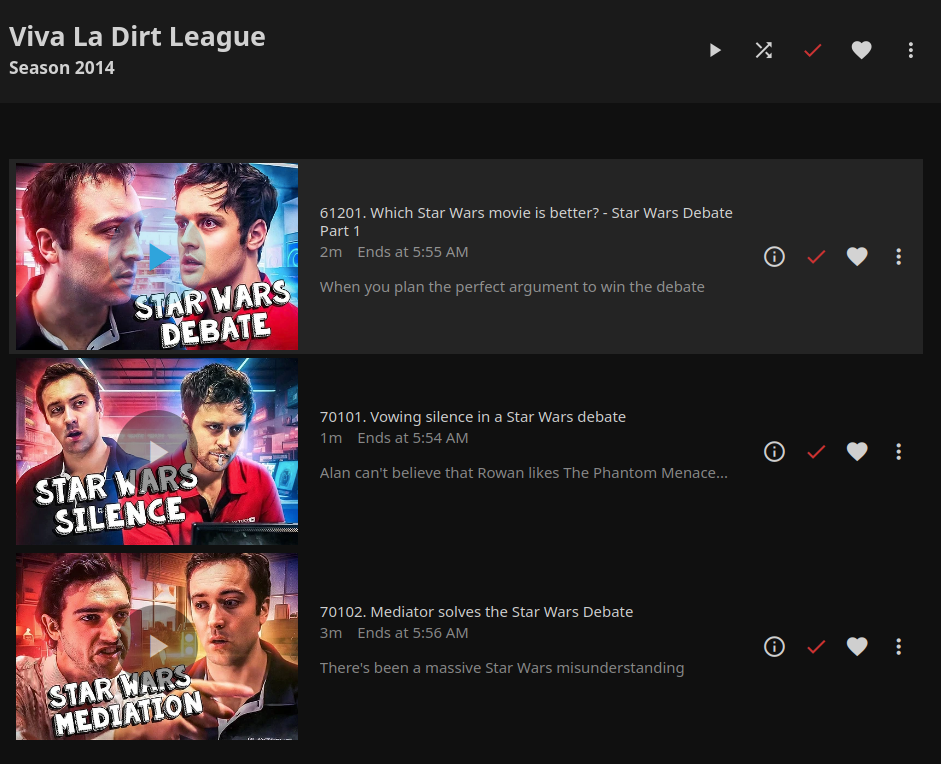Show info for episode 70102
The width and height of the screenshot is (941, 764).
[774, 646]
